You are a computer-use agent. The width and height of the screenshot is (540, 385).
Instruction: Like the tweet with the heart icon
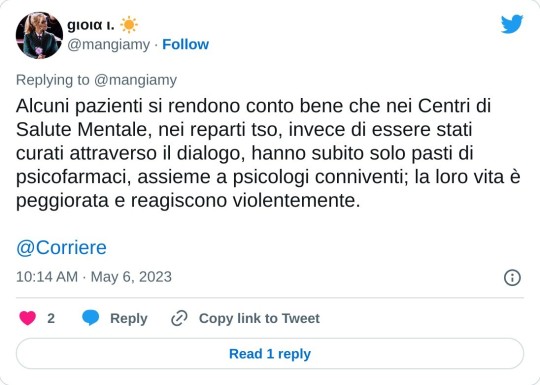(28, 318)
